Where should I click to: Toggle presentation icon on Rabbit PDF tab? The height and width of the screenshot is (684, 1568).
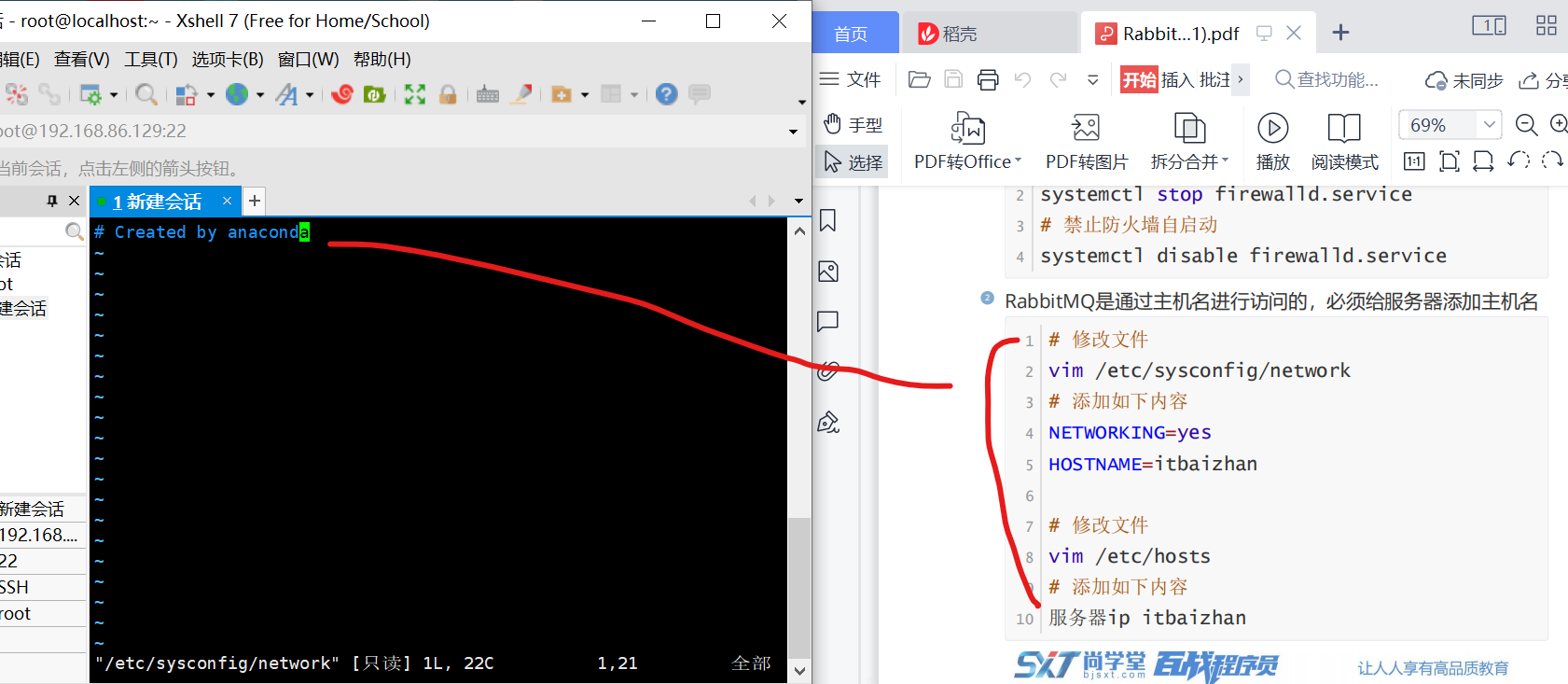[x=1264, y=34]
